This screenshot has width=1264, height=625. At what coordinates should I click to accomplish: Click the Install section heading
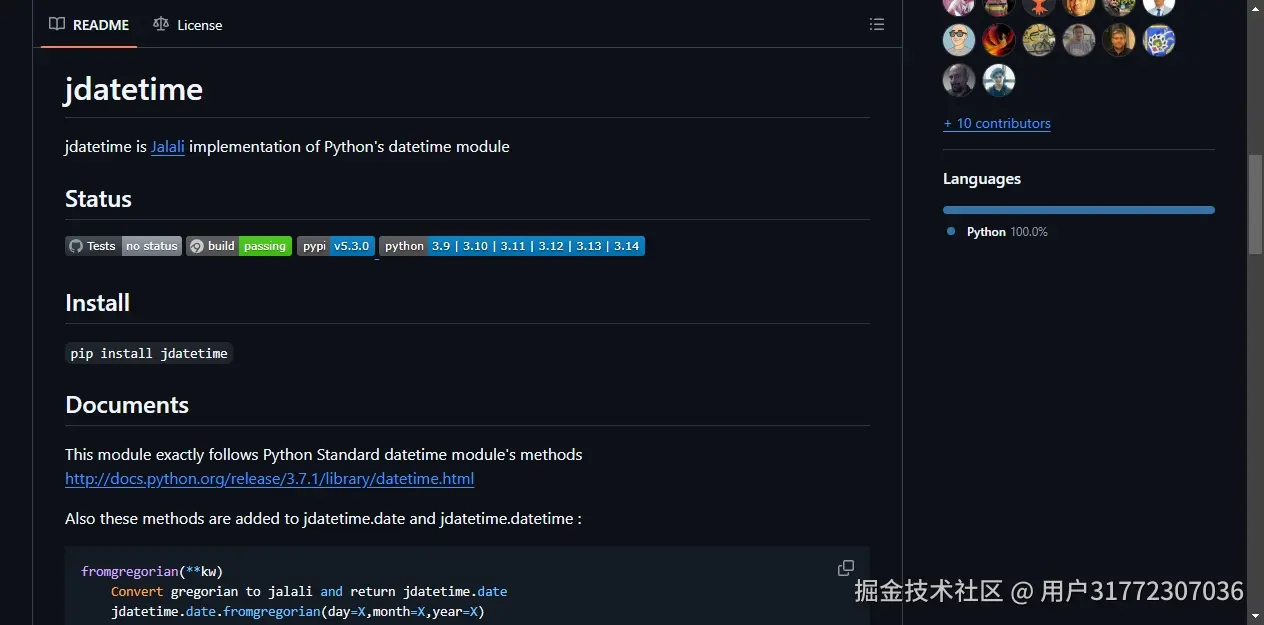click(x=97, y=303)
